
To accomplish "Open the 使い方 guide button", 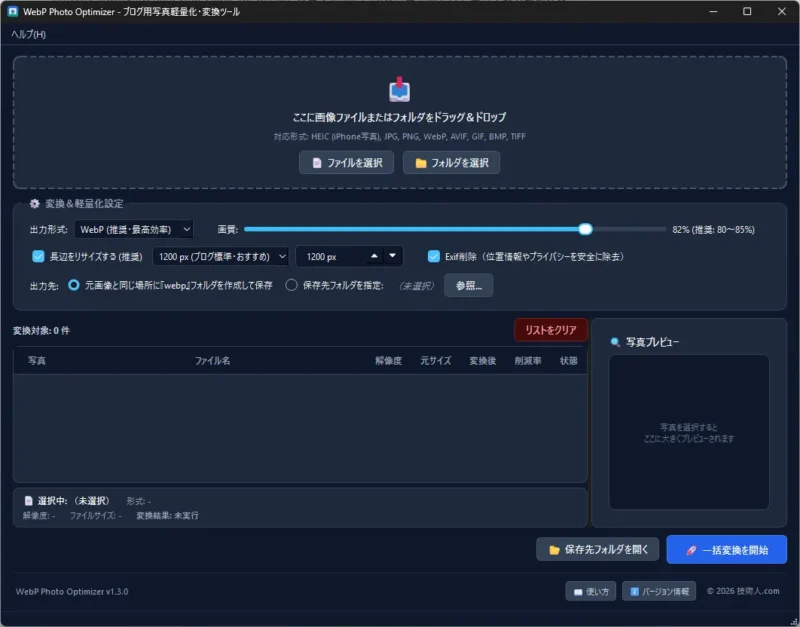I will tap(591, 592).
